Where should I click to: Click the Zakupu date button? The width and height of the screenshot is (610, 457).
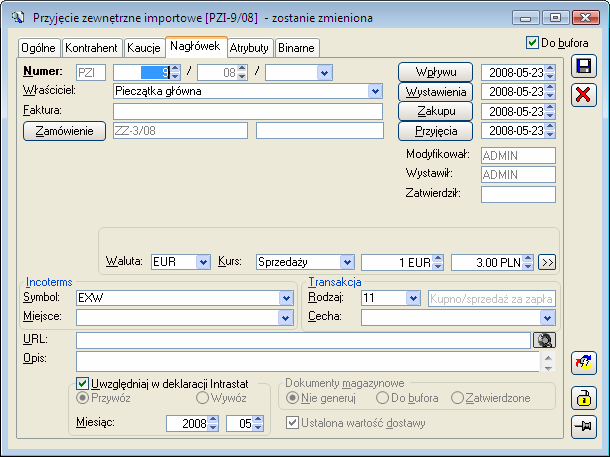[x=436, y=111]
